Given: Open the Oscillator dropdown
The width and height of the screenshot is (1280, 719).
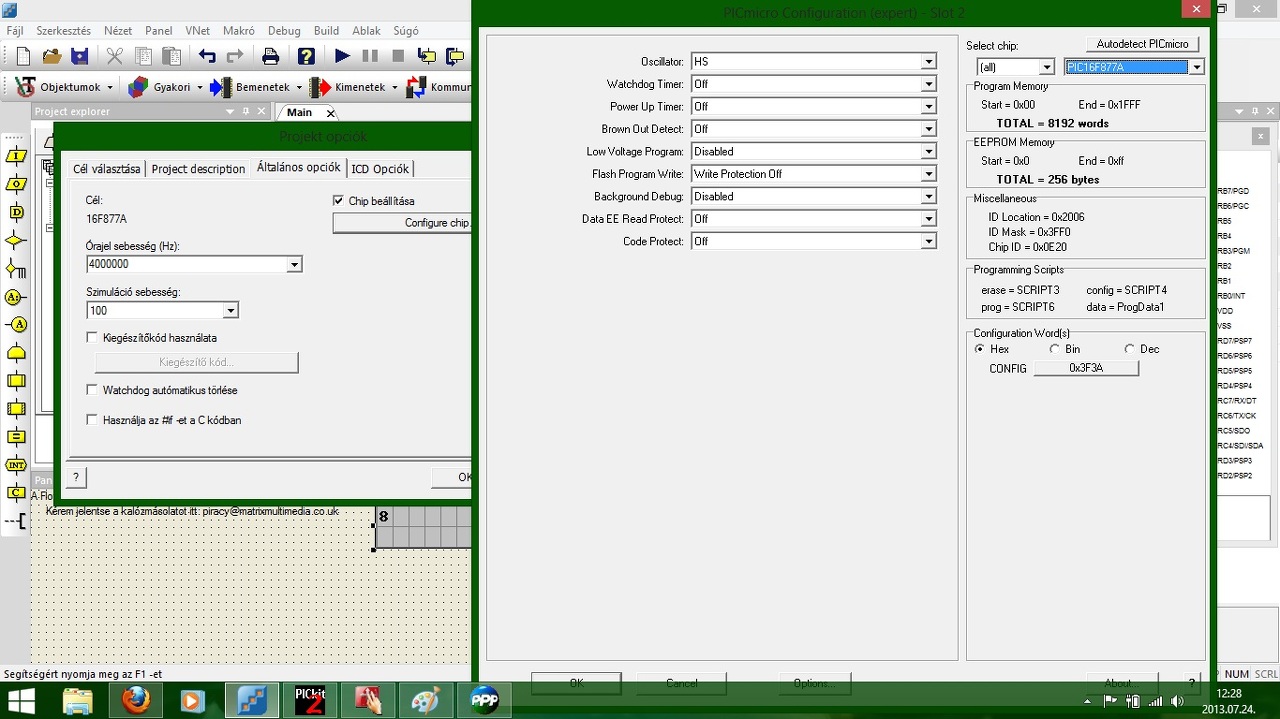Looking at the screenshot, I should (928, 62).
